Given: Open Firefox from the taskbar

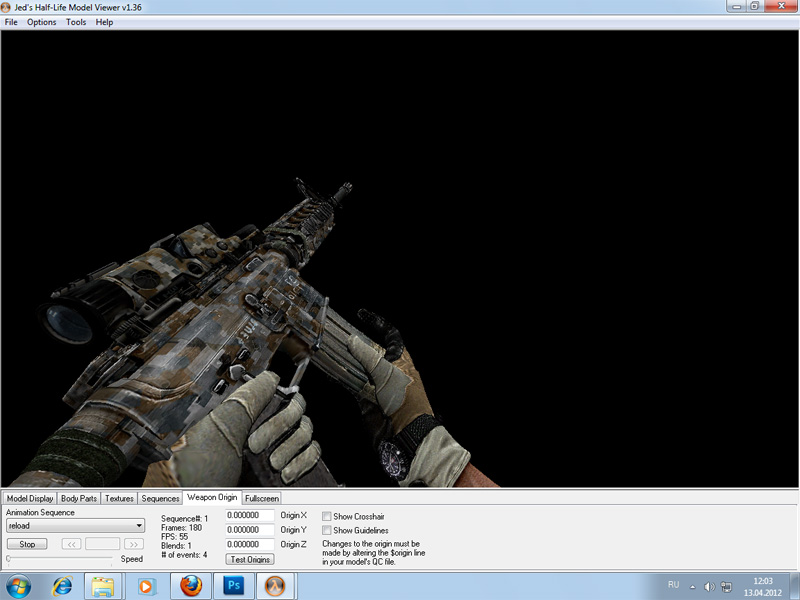Looking at the screenshot, I should click(x=191, y=585).
